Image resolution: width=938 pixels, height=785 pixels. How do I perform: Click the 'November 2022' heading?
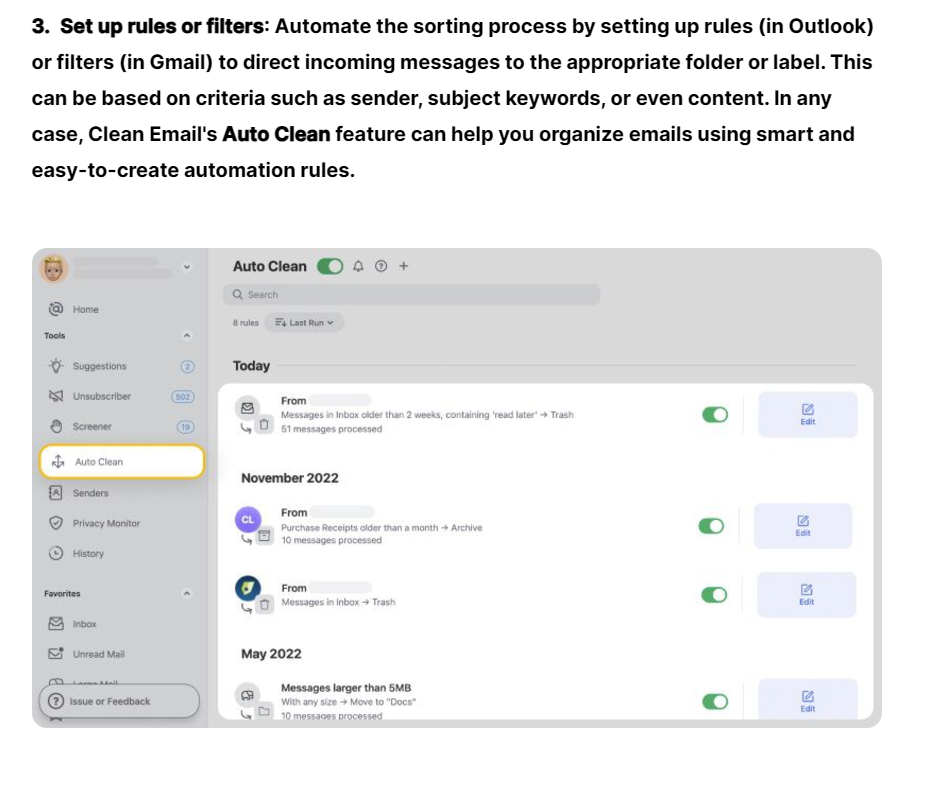point(290,478)
